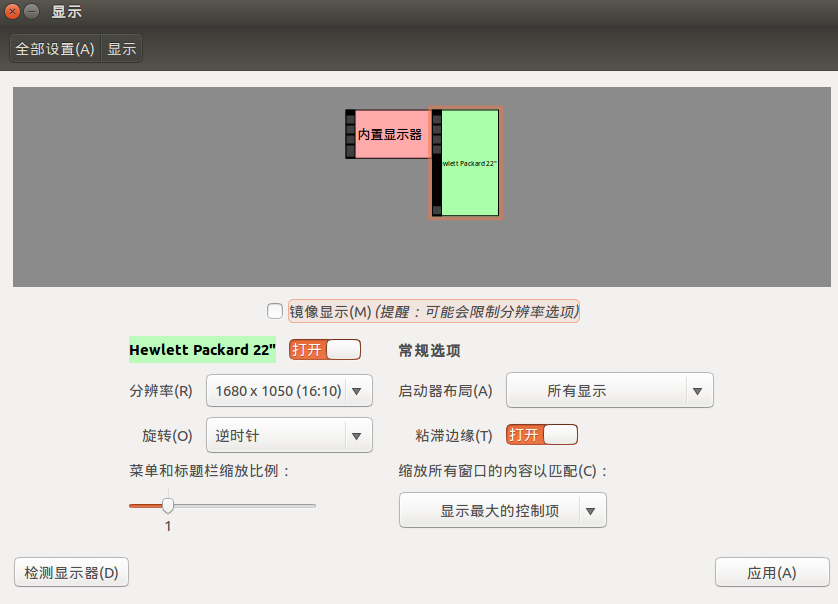The height and width of the screenshot is (604, 838).
Task: Click the resolution dropdown arrow
Action: pos(357,391)
